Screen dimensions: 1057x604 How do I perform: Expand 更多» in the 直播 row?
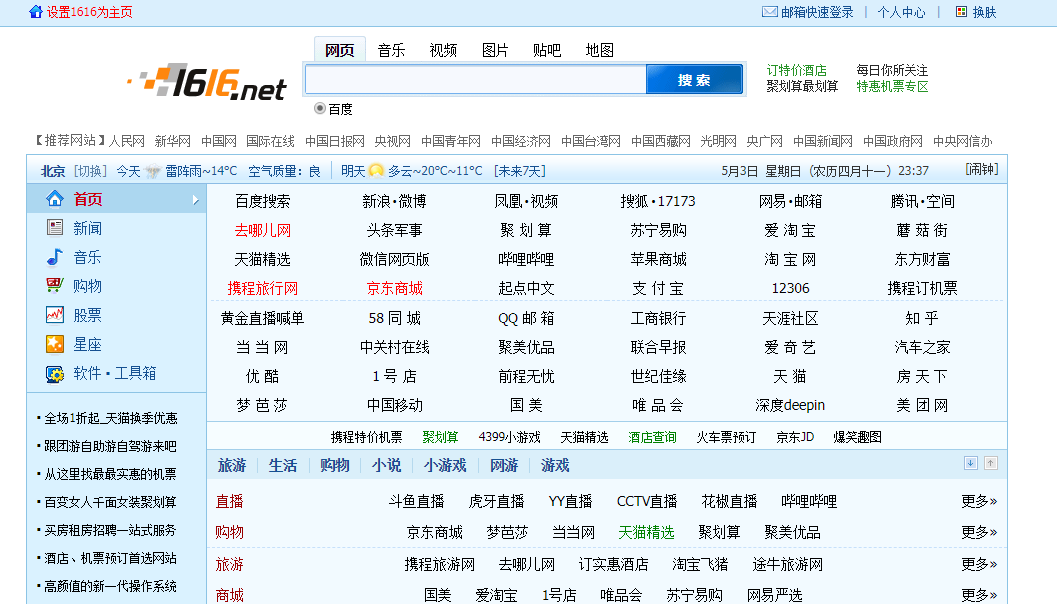[978, 501]
